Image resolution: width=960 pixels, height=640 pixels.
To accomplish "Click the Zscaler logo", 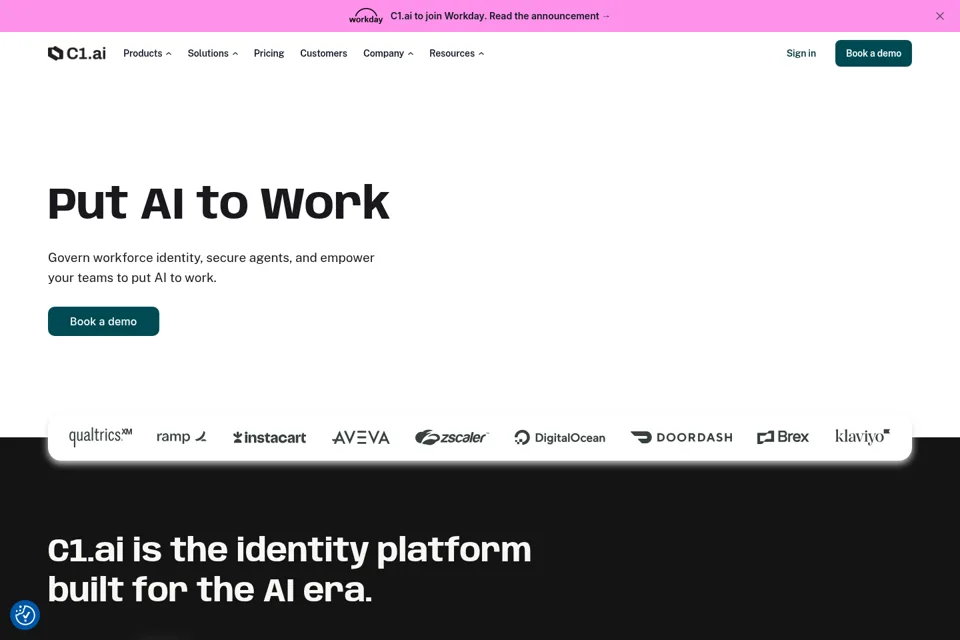I will [x=452, y=437].
